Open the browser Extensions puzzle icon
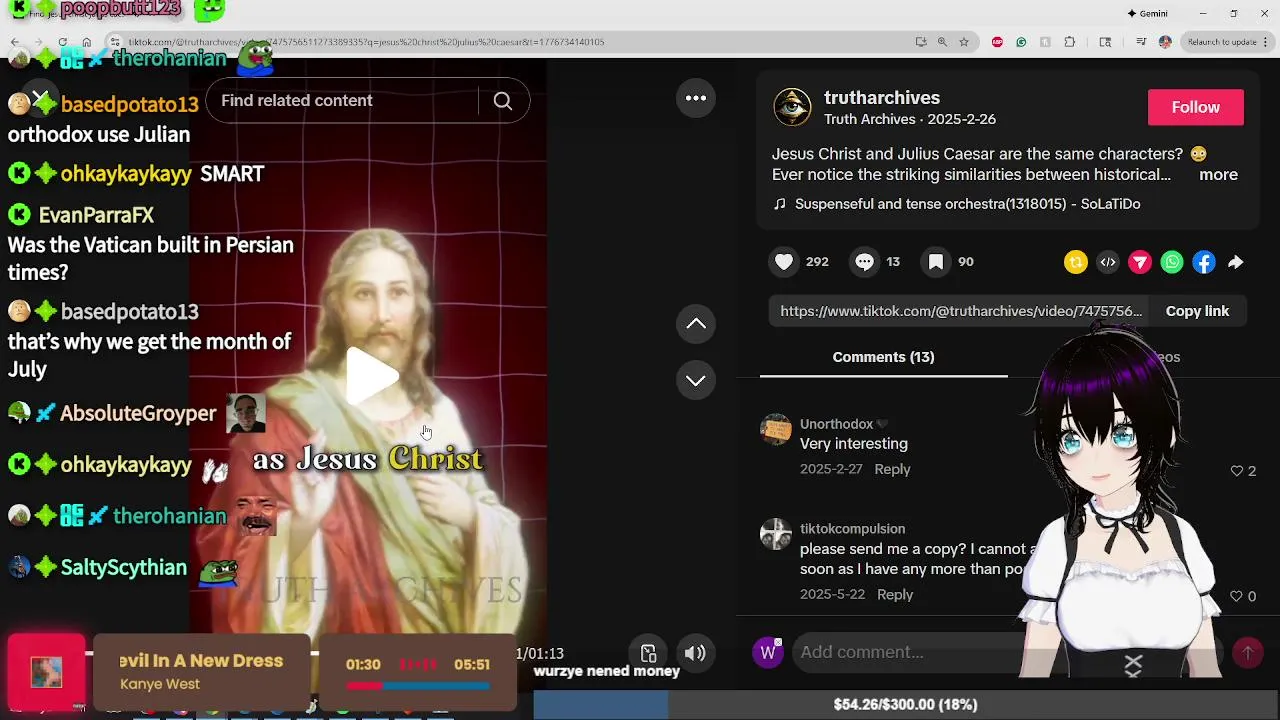Screen dimensions: 1280x720 point(1070,42)
